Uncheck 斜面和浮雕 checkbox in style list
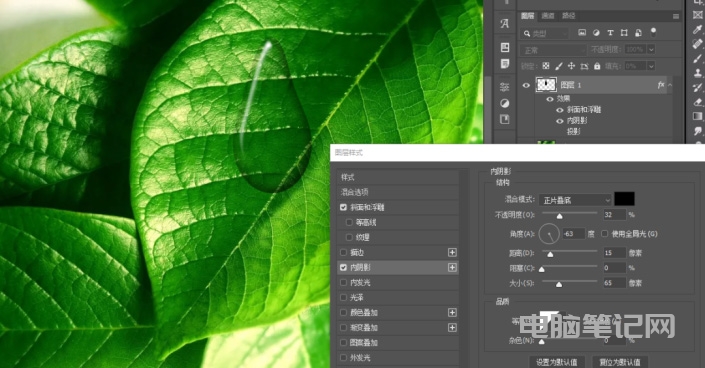Screen dimensions: 705x368 (x=344, y=207)
